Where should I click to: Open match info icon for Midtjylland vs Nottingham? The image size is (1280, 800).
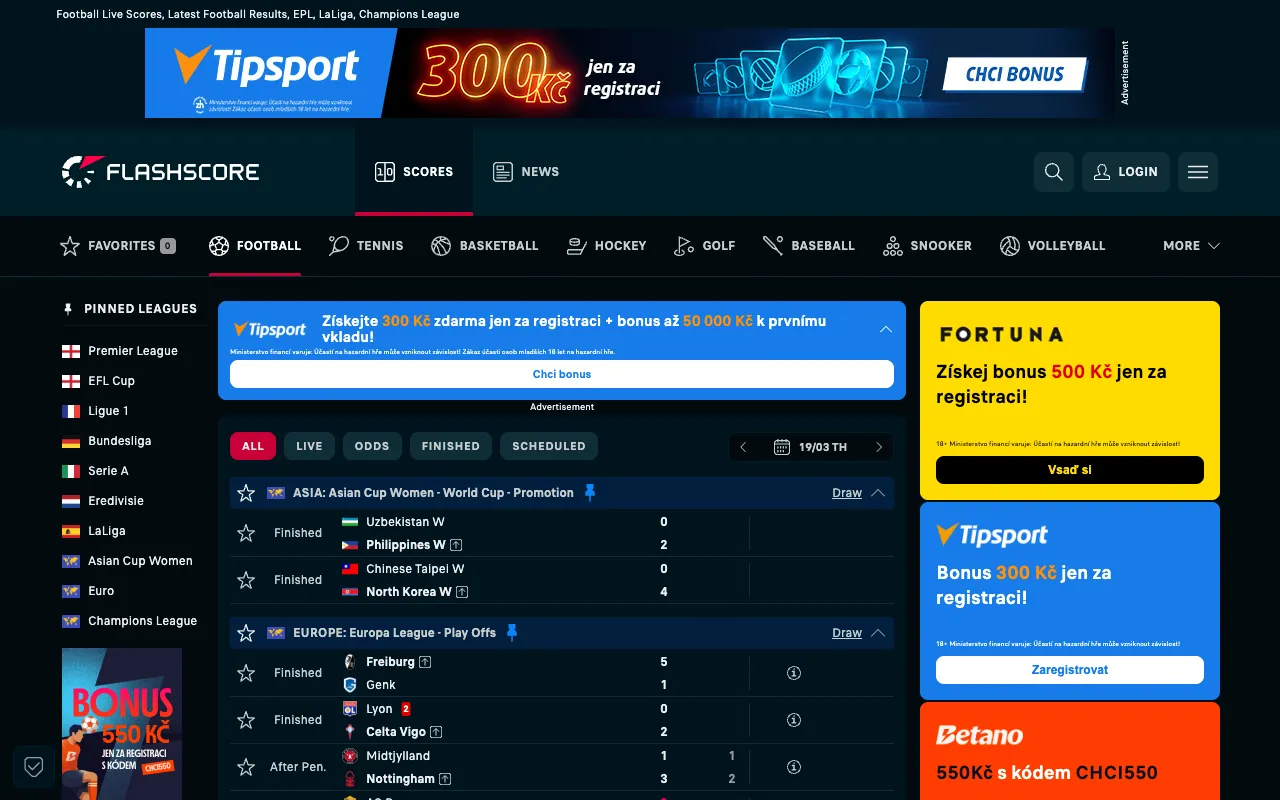pyautogui.click(x=794, y=767)
